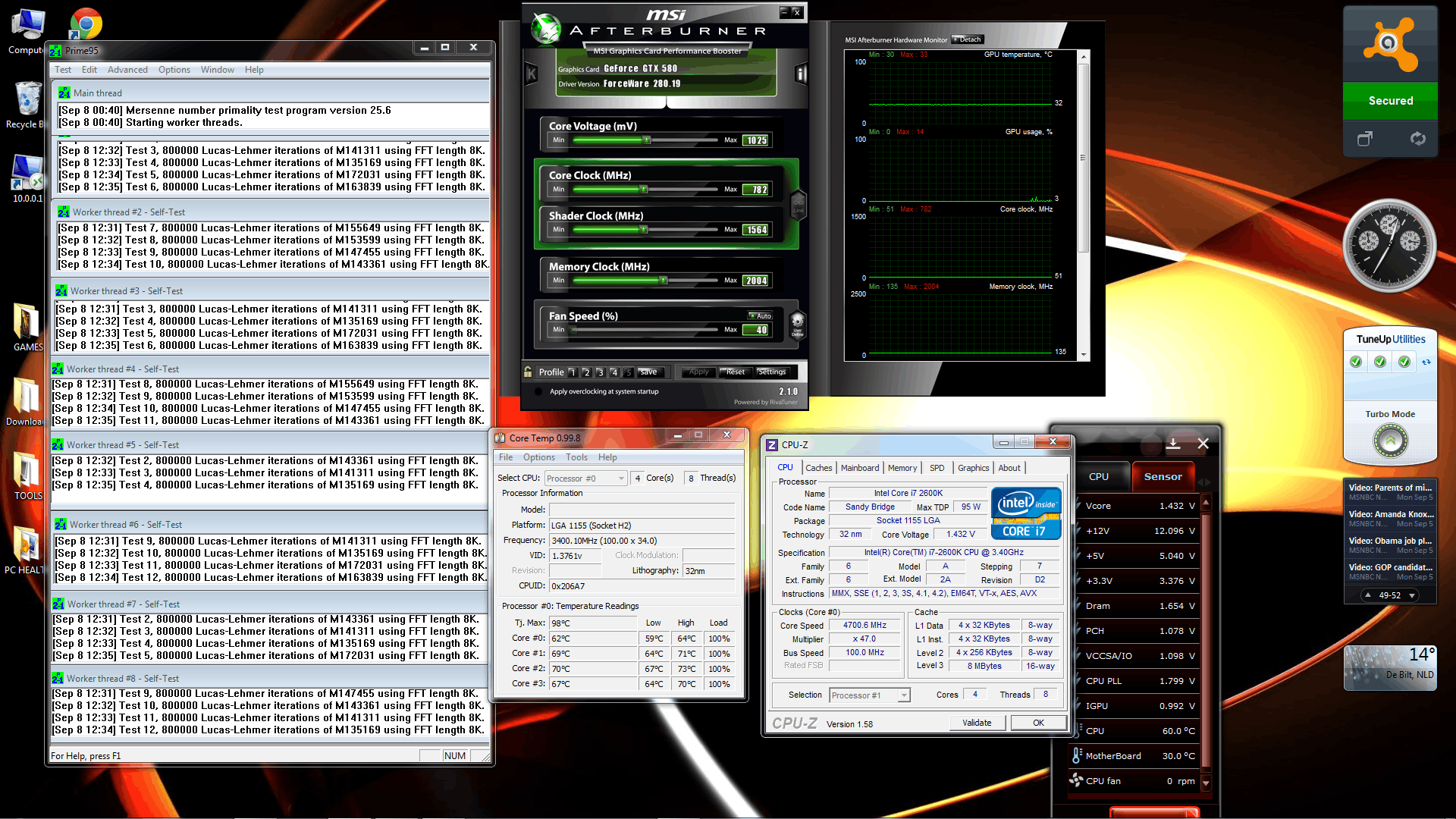Click the Afterburner Apply button
The height and width of the screenshot is (819, 1456).
698,372
